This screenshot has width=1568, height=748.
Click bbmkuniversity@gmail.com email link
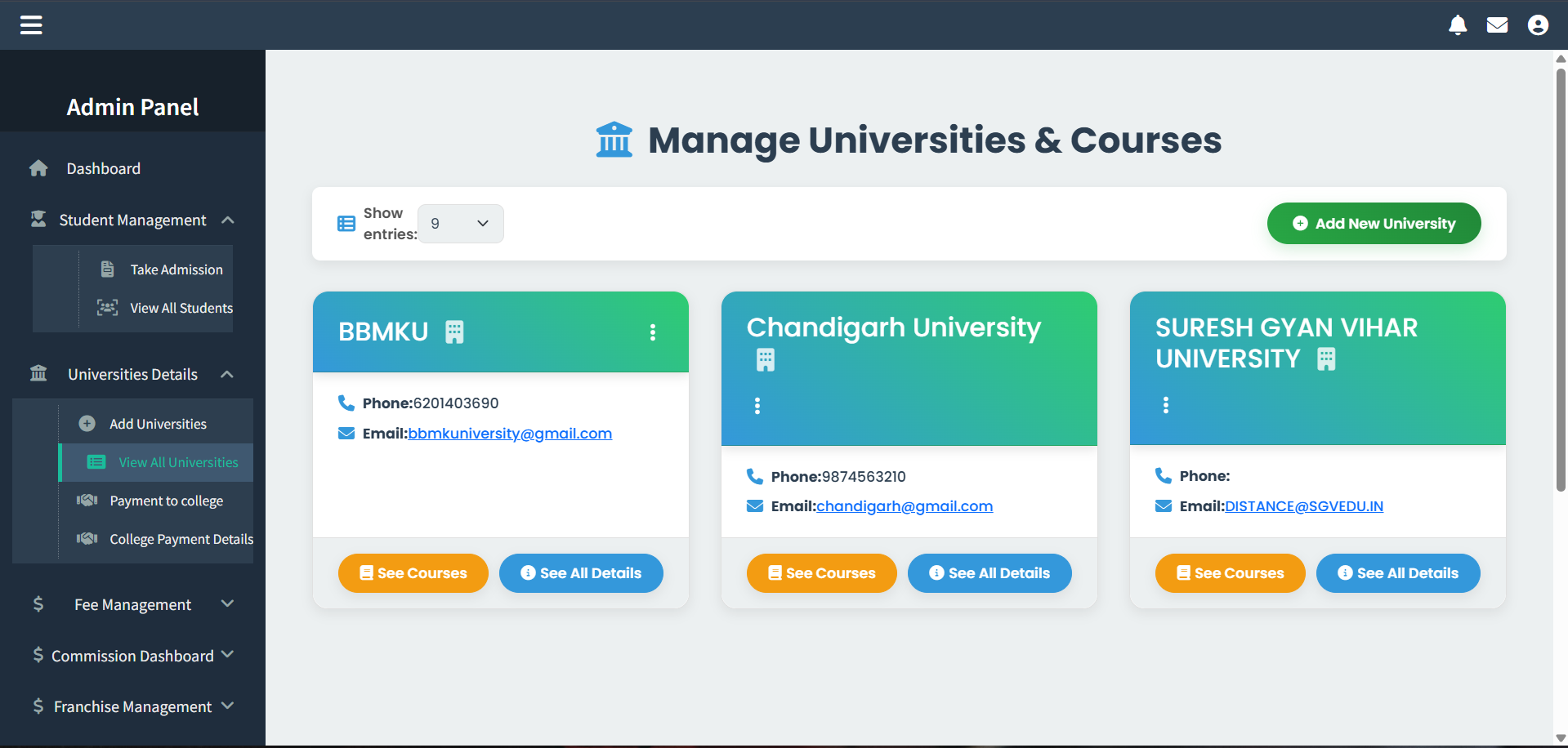tap(510, 434)
